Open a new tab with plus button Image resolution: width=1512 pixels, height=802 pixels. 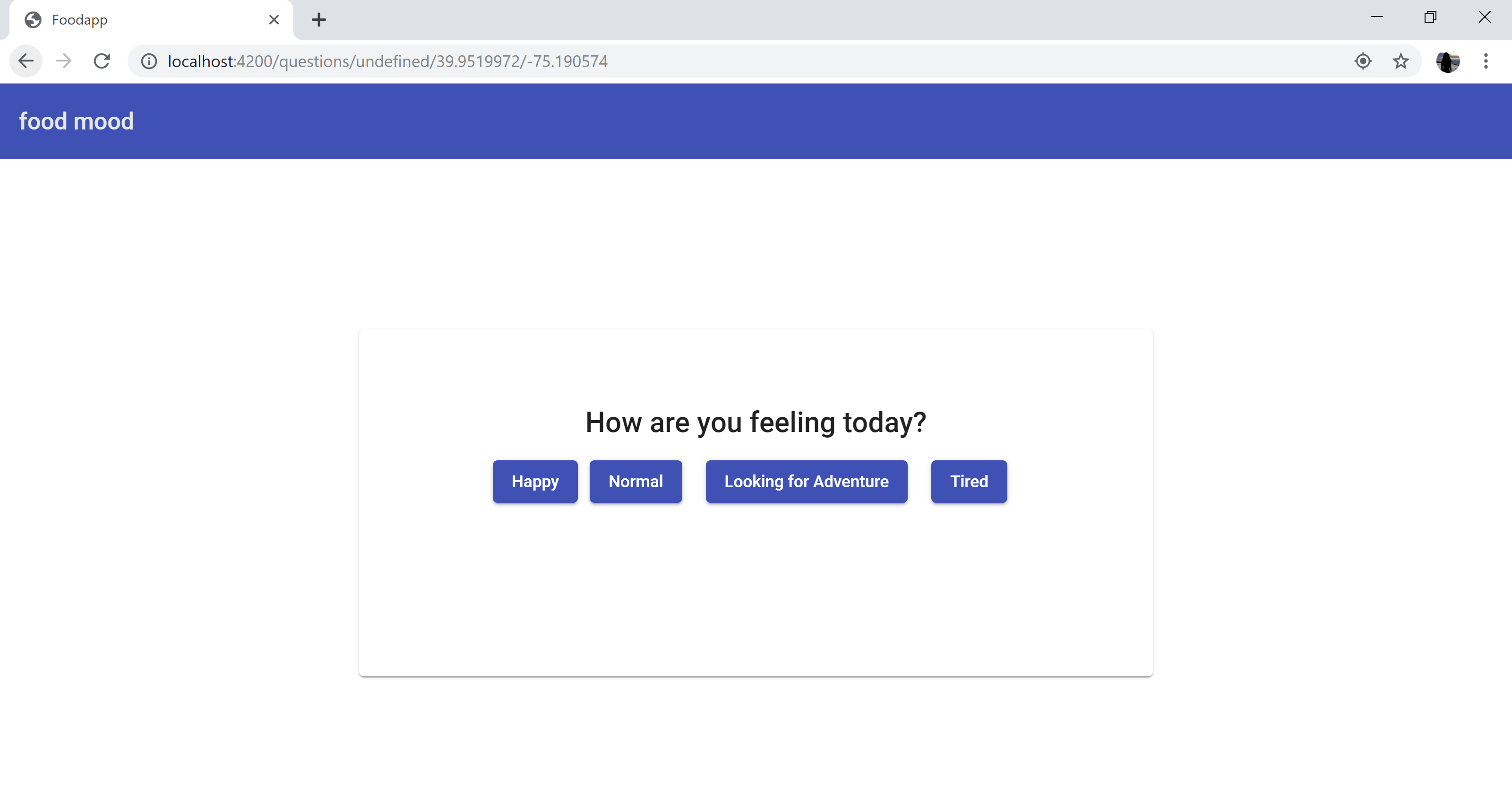click(319, 20)
